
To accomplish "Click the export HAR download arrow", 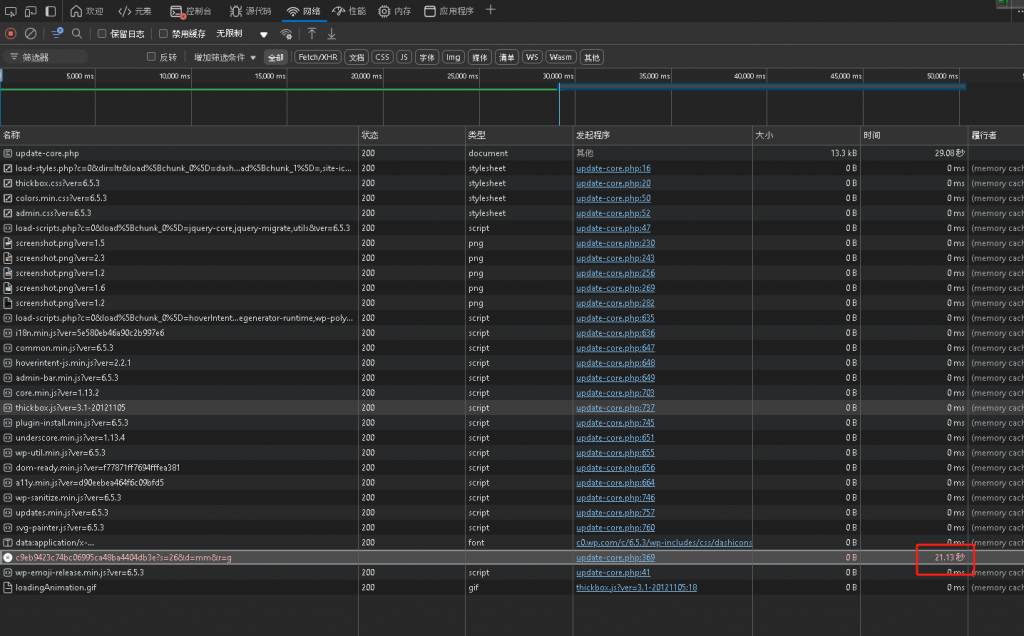I will coord(332,33).
